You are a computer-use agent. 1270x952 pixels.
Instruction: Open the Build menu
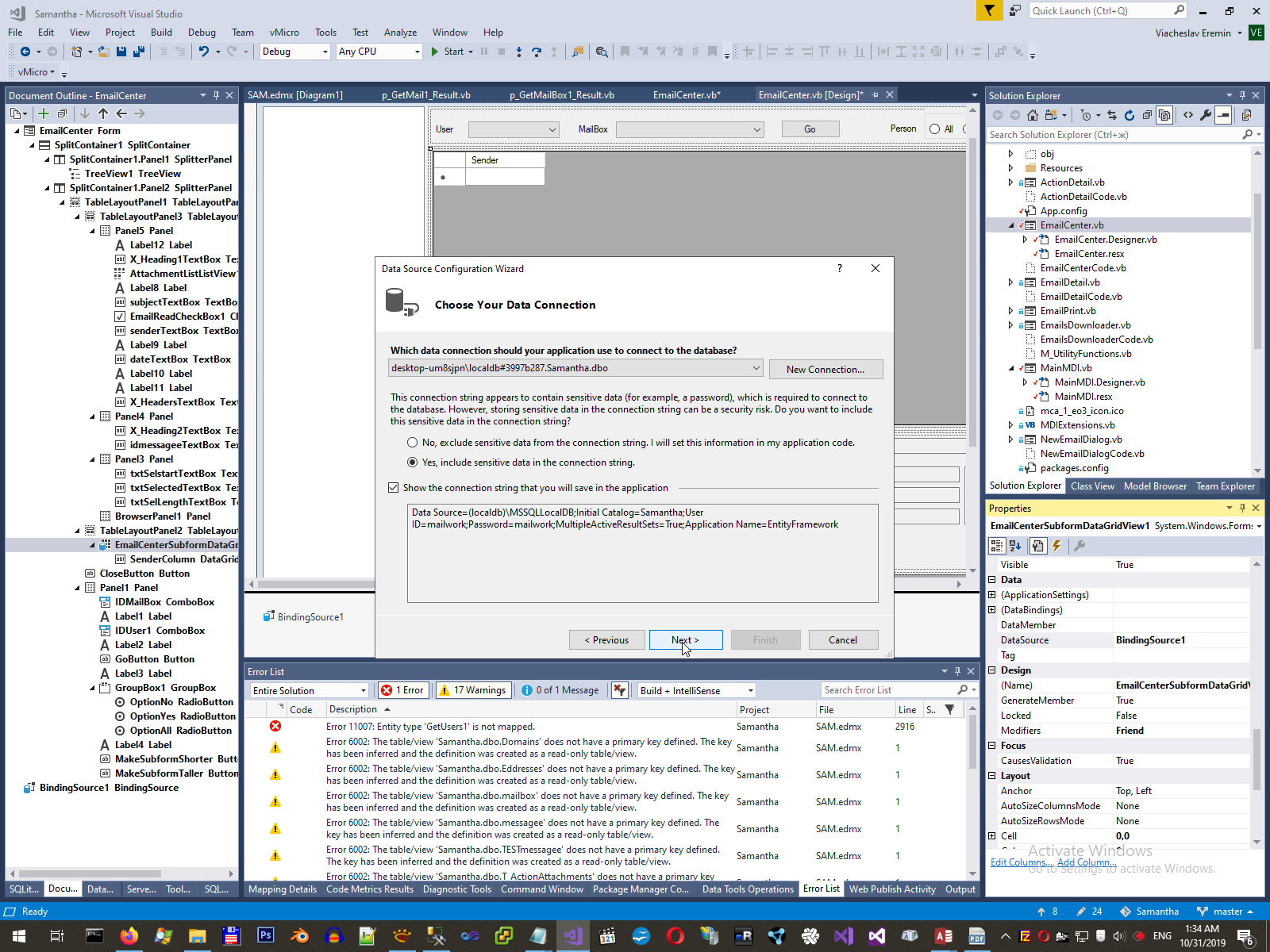click(161, 33)
